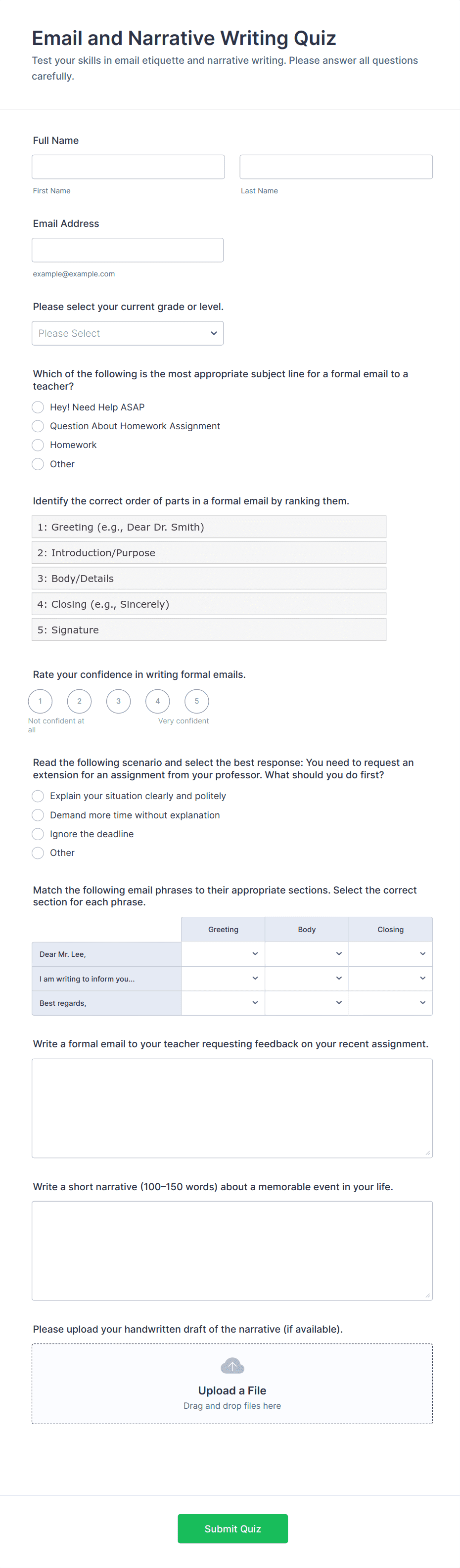
Task: Click the Last Name input box
Action: tap(336, 167)
